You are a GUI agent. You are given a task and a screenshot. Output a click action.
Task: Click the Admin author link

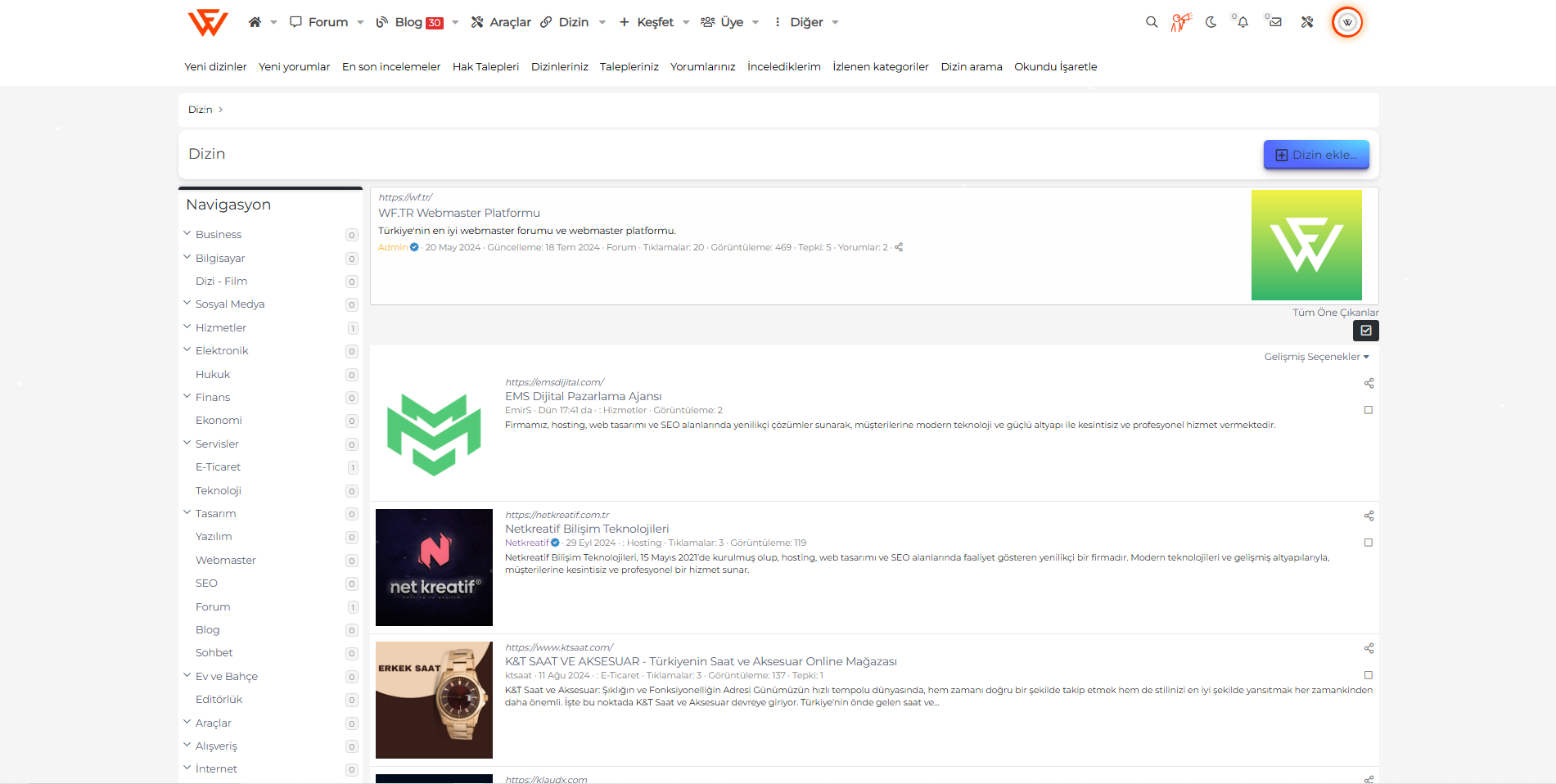click(393, 247)
